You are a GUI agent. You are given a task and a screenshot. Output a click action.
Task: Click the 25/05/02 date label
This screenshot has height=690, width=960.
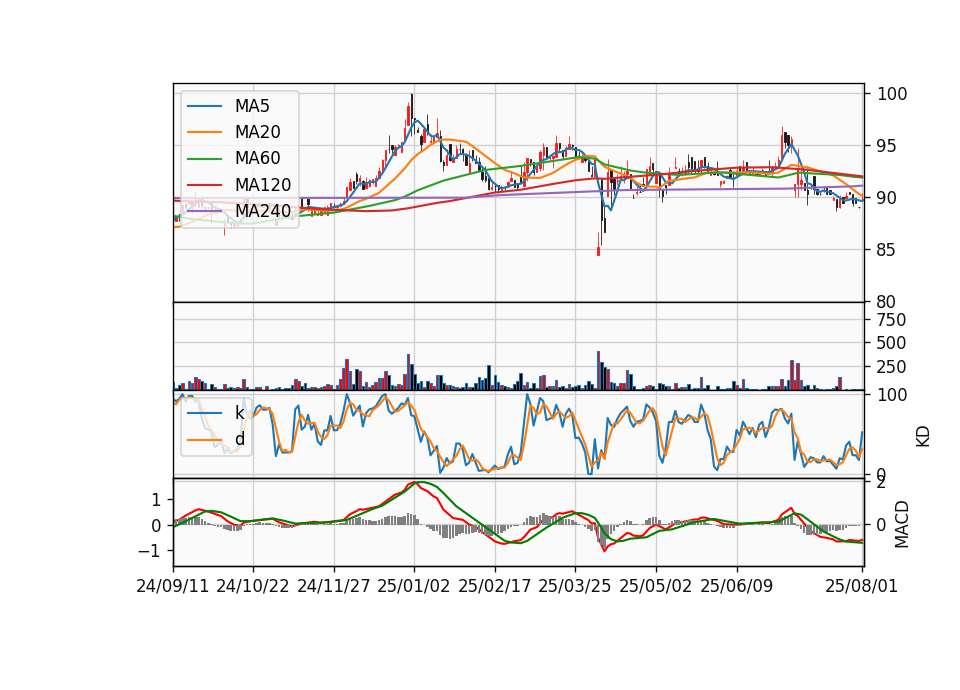click(x=656, y=586)
